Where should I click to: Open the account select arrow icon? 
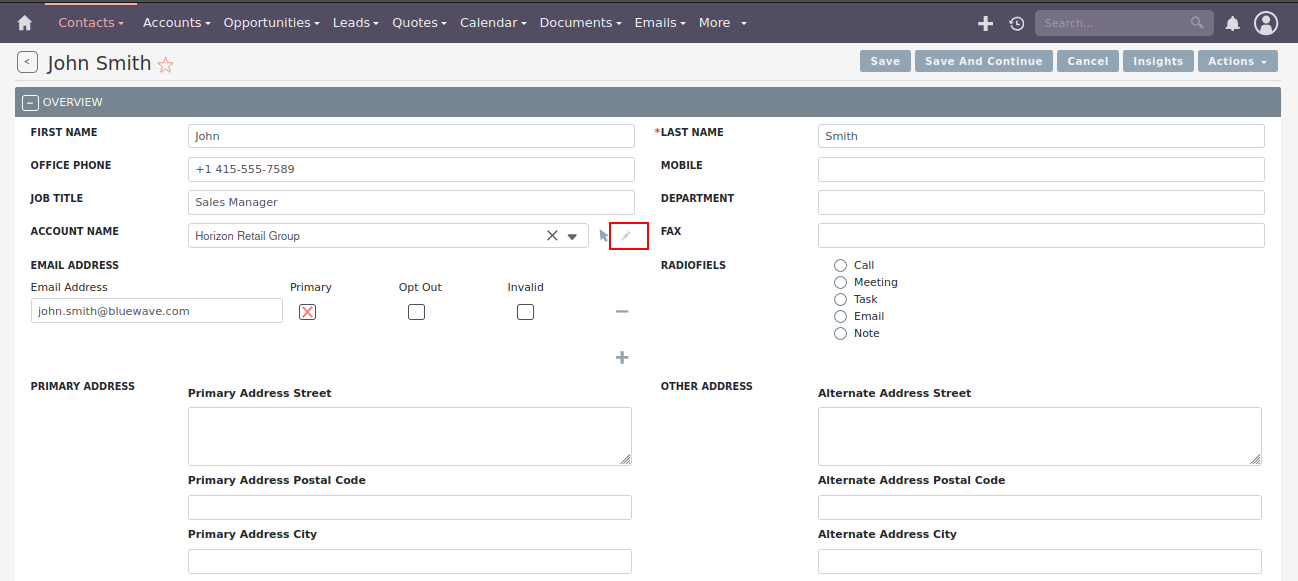(603, 236)
